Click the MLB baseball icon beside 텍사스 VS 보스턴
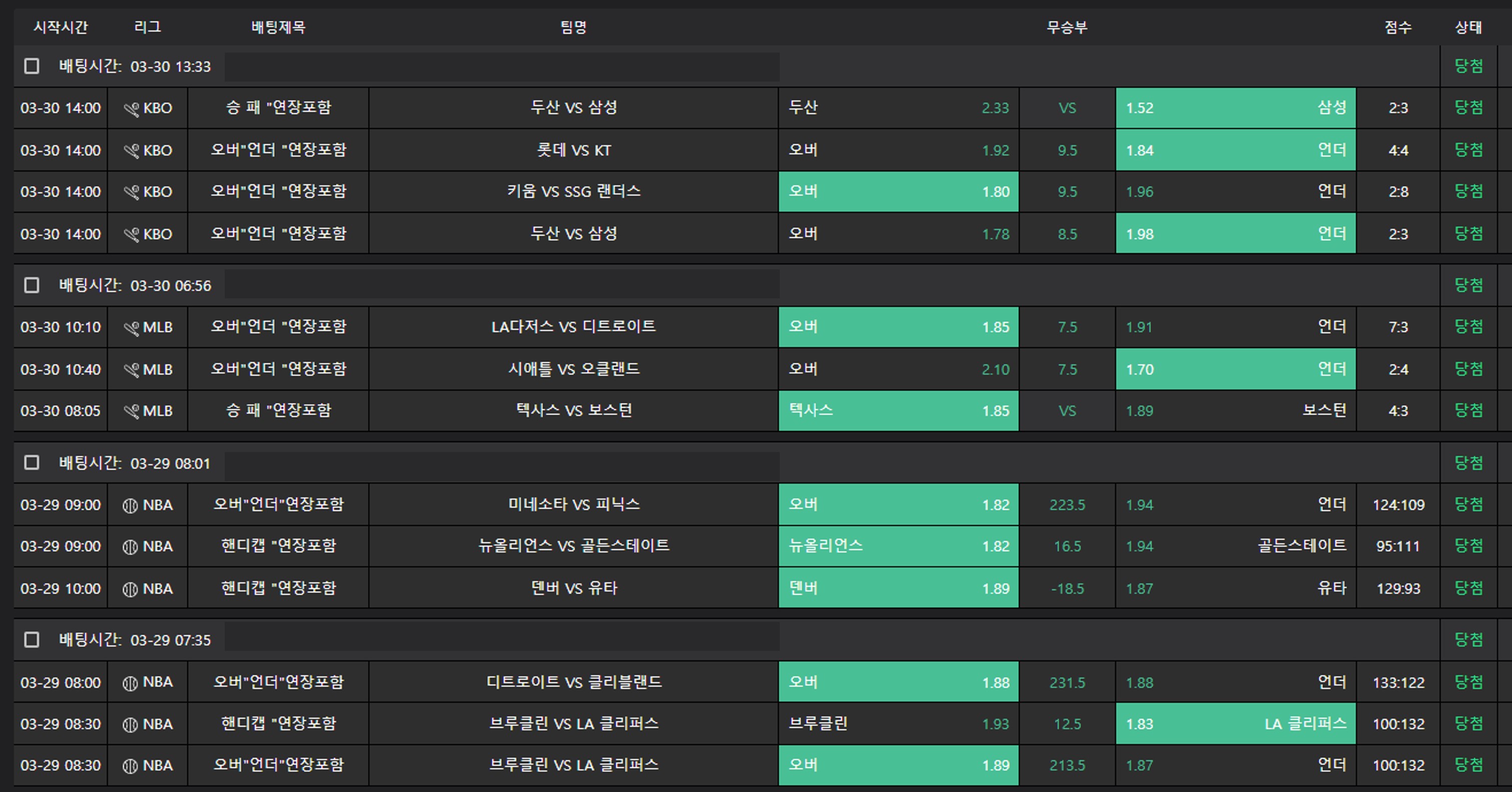 click(132, 411)
